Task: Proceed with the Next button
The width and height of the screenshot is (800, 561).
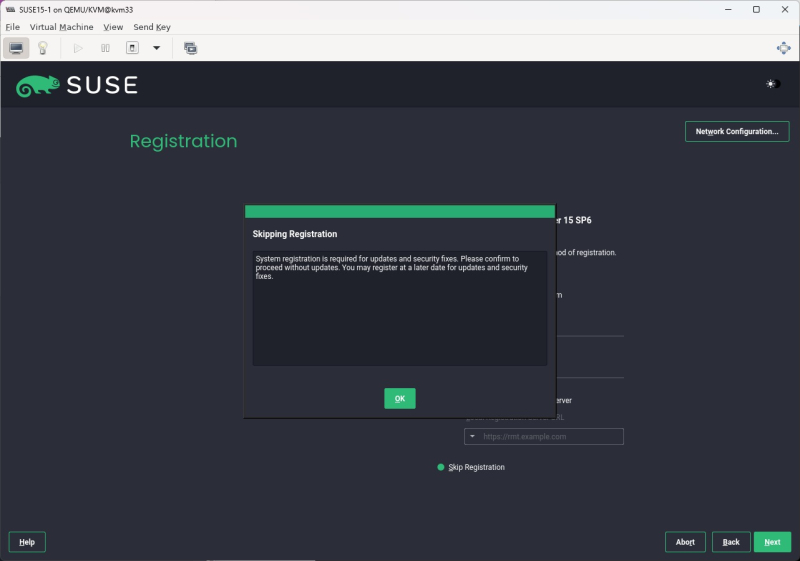Action: pyautogui.click(x=772, y=542)
